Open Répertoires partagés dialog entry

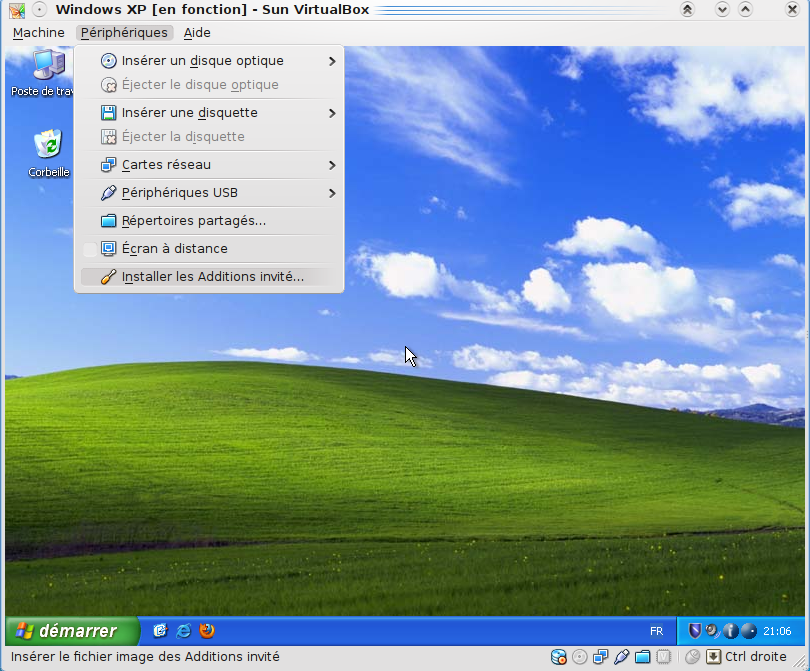pyautogui.click(x=193, y=221)
